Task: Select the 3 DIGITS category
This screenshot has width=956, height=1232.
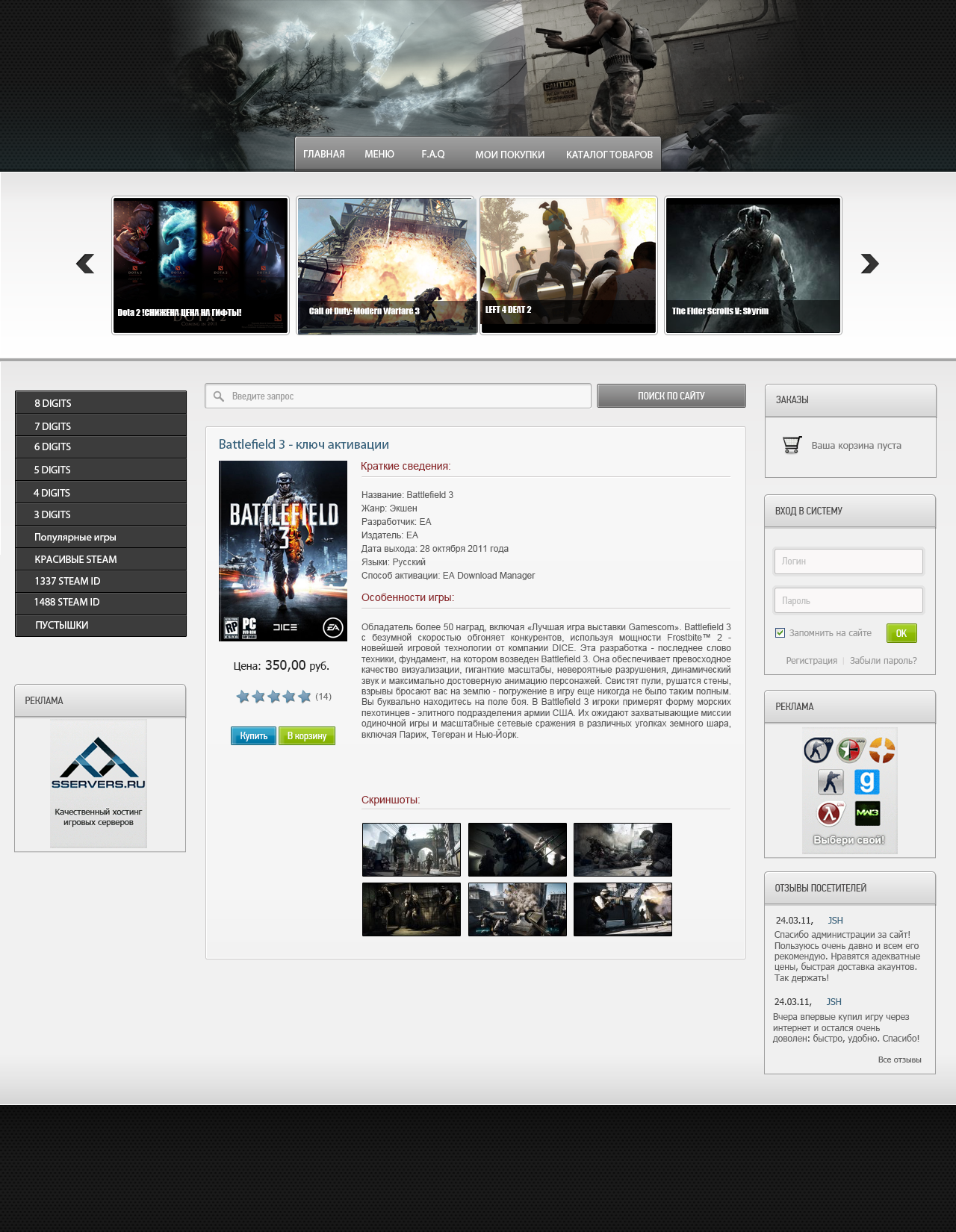Action: click(101, 514)
